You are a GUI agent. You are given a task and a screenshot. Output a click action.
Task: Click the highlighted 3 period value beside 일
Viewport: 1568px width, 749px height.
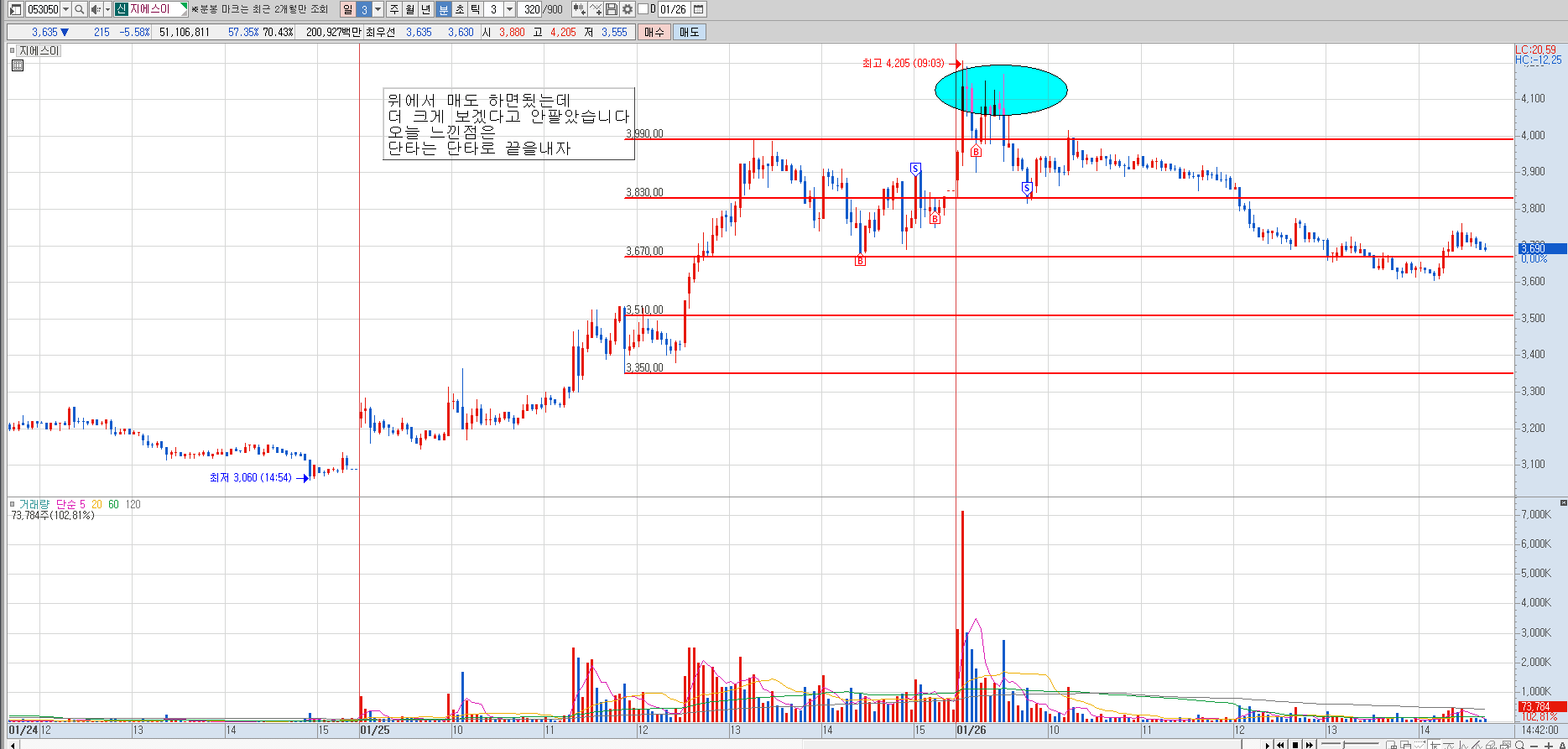[364, 9]
